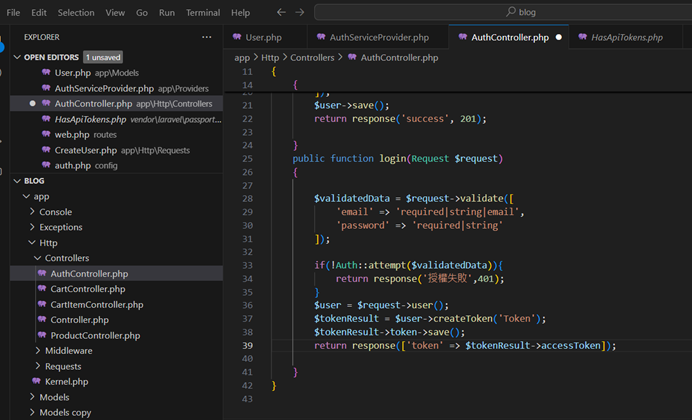Switch to the User.php tab
Screen dimensions: 692x420
pyautogui.click(x=263, y=37)
